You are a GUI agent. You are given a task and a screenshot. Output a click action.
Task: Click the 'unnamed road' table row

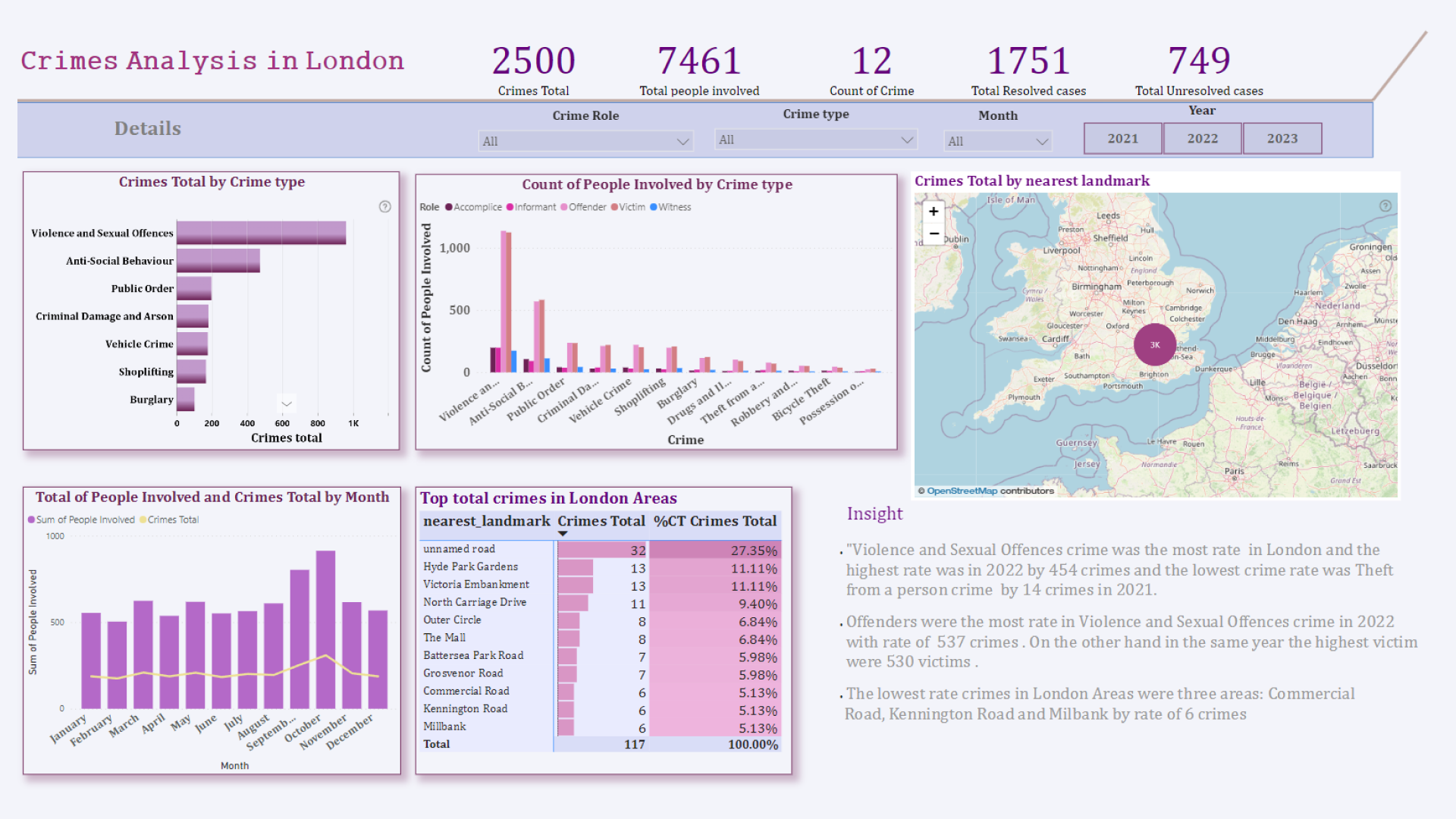tap(601, 549)
